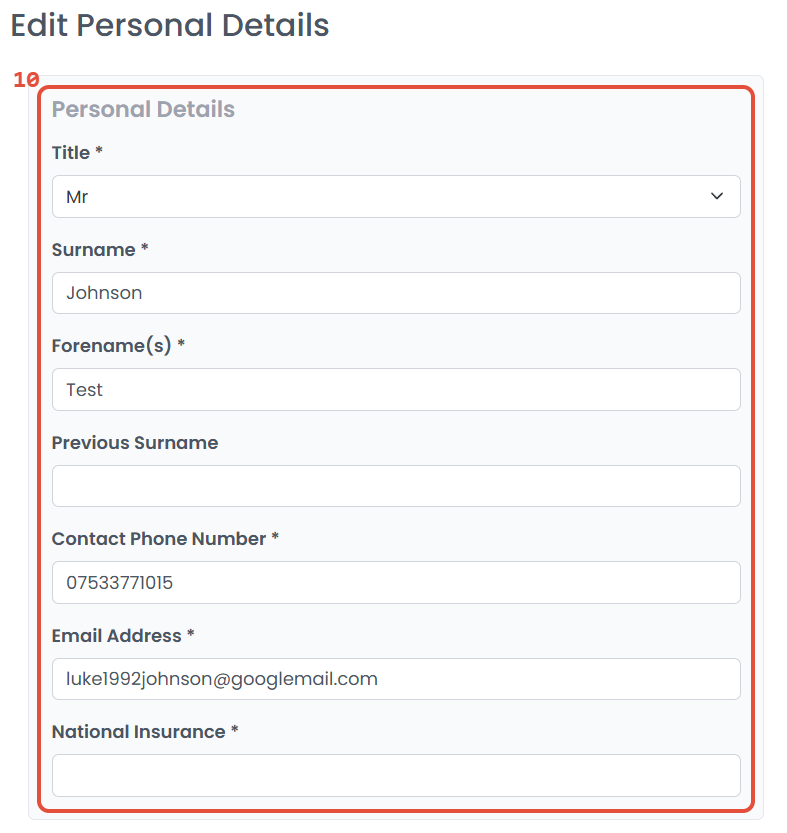This screenshot has height=833, width=787.
Task: Select the Contact Phone Number input
Action: click(395, 582)
